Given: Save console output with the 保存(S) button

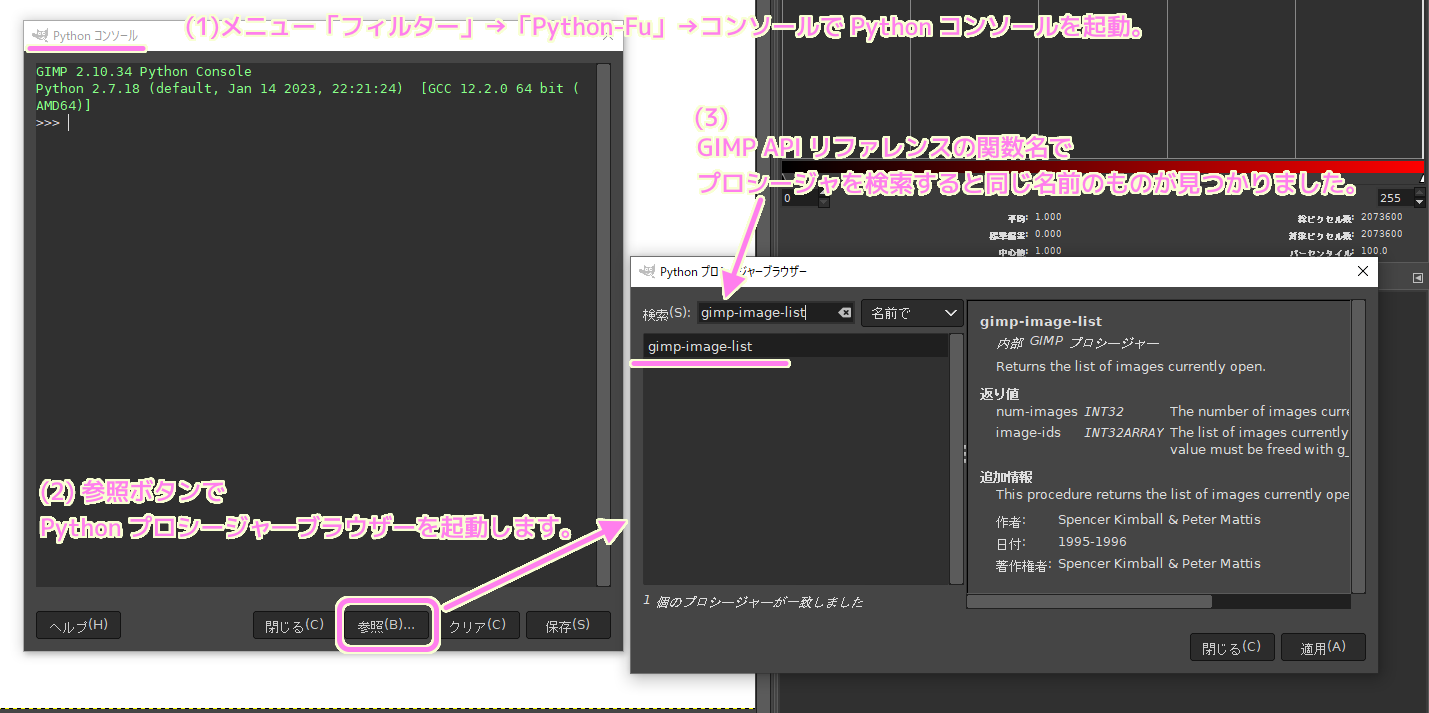Looking at the screenshot, I should coord(568,625).
